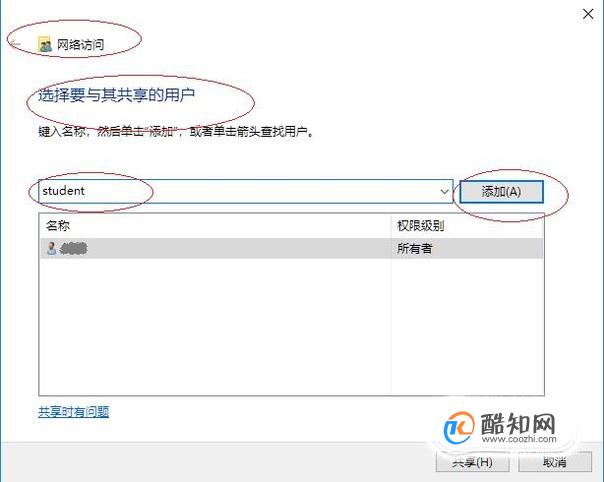Click the back arrow in dialog header

point(15,44)
